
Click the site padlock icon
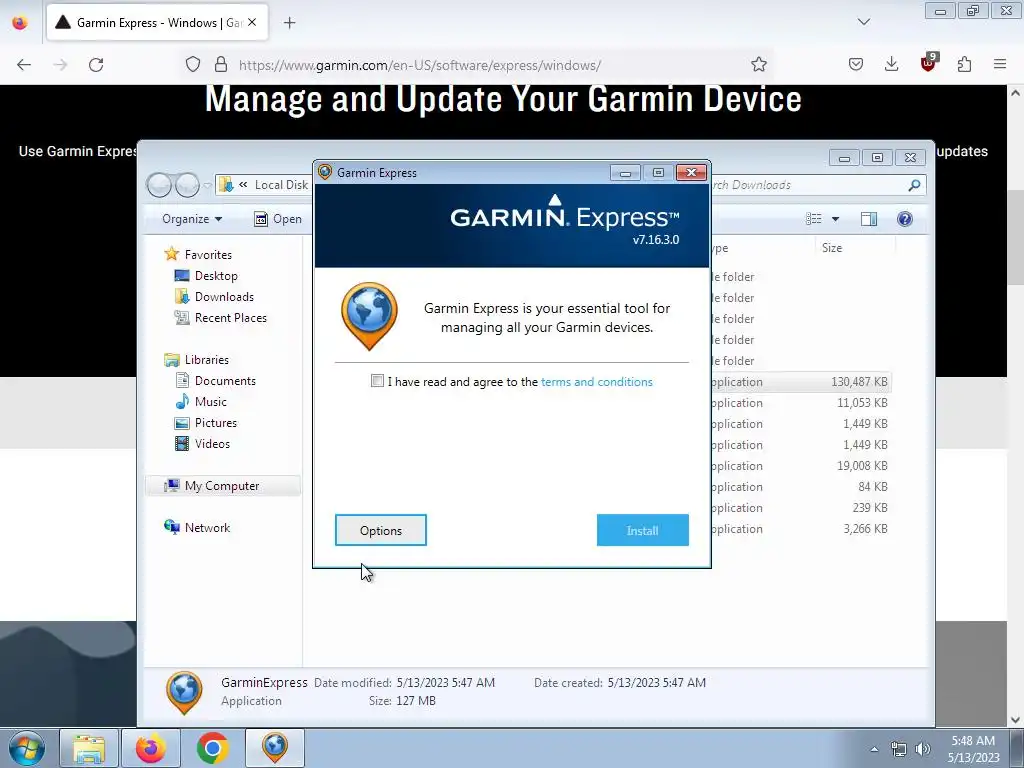tap(221, 65)
